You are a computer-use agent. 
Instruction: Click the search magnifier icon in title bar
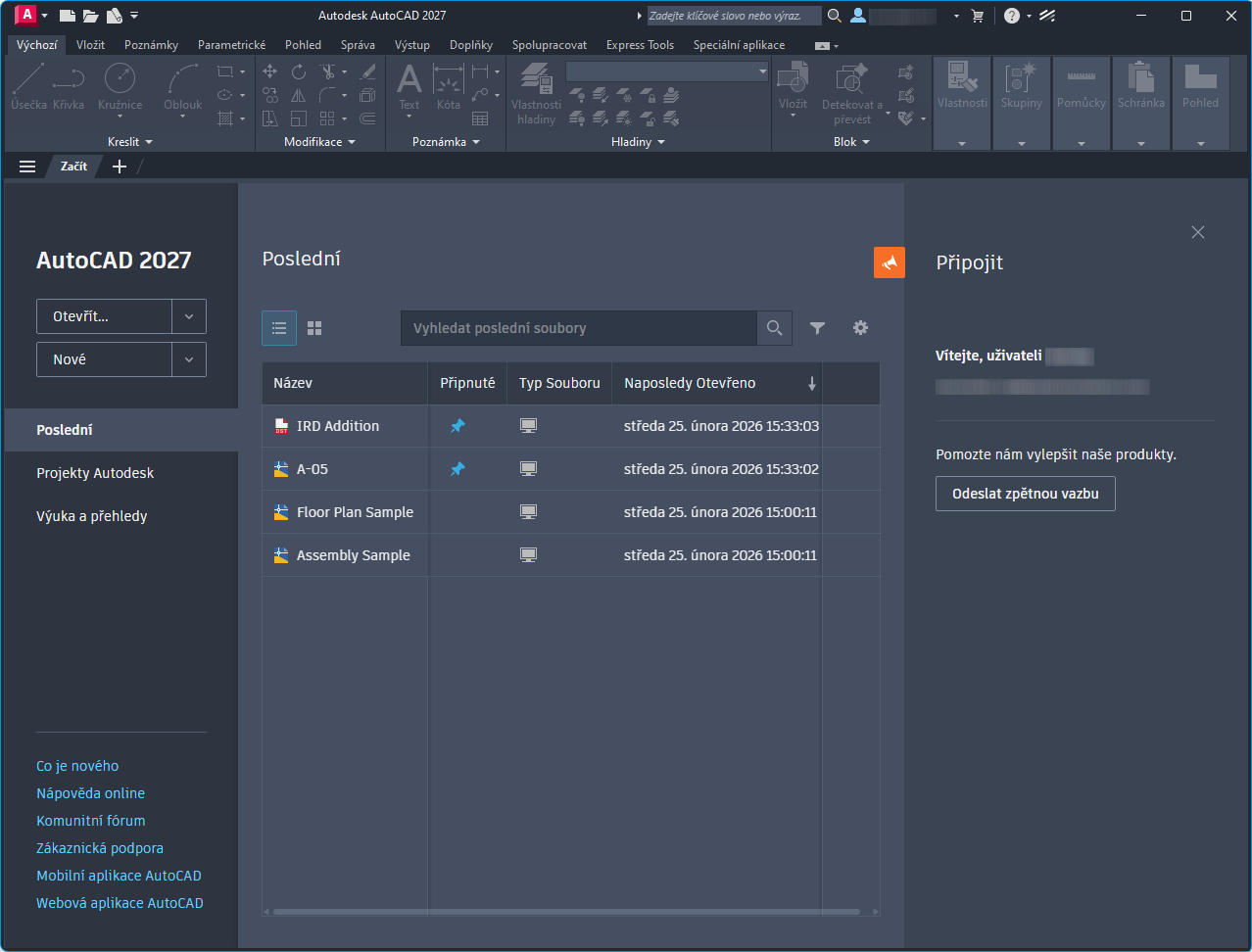(835, 16)
